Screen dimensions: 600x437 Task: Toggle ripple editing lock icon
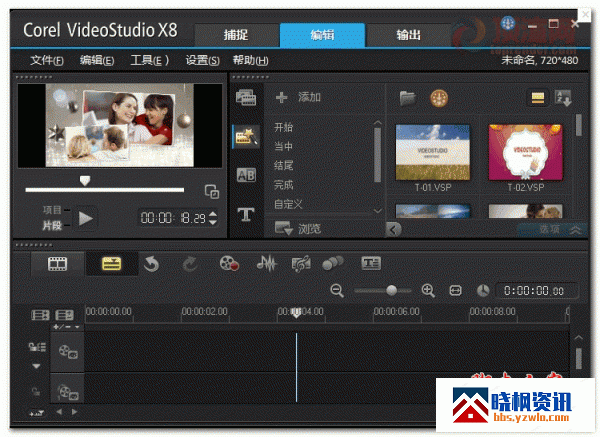pyautogui.click(x=37, y=347)
